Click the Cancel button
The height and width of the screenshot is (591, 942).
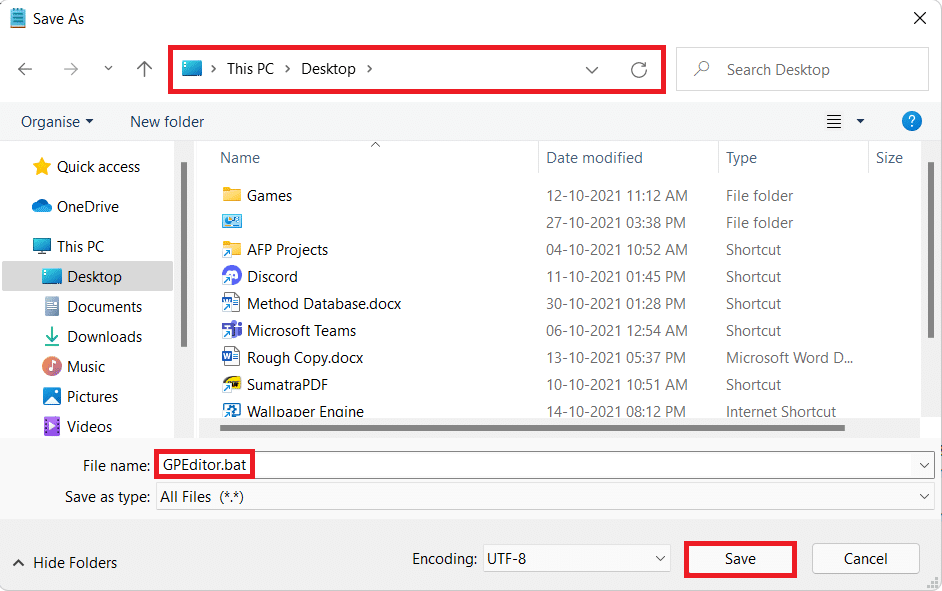coord(865,559)
